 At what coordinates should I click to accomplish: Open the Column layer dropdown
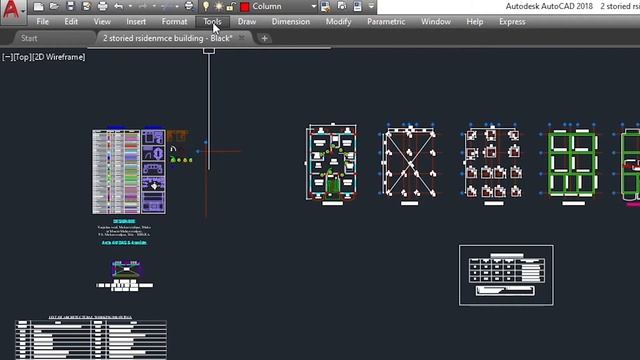[313, 7]
